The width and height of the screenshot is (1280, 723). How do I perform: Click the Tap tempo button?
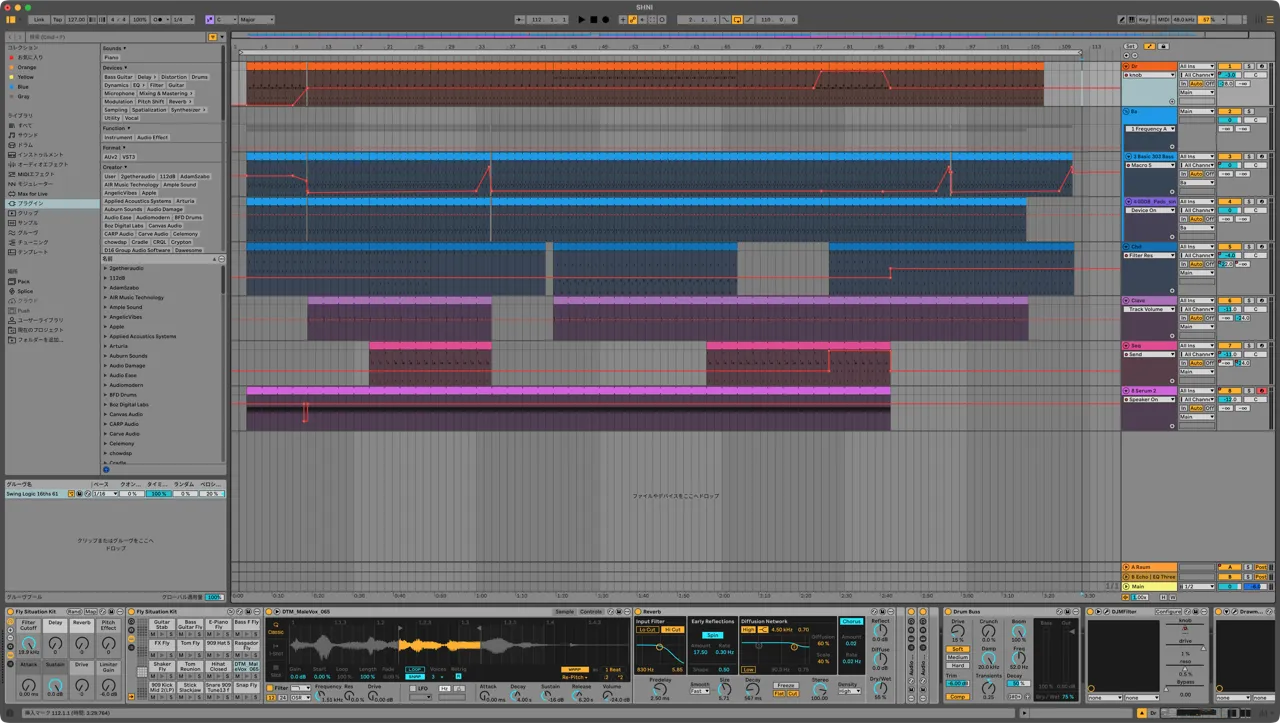[x=57, y=19]
